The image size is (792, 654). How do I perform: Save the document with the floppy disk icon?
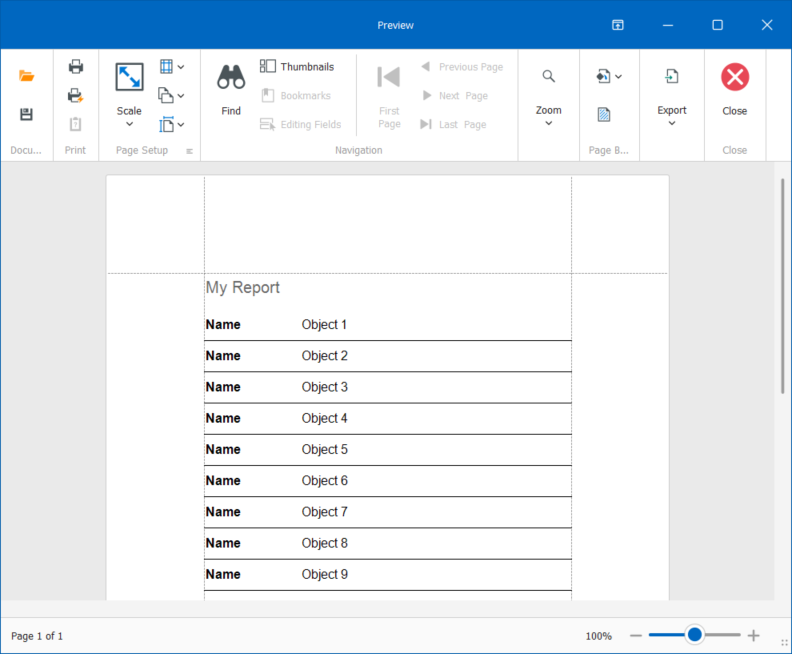point(26,114)
